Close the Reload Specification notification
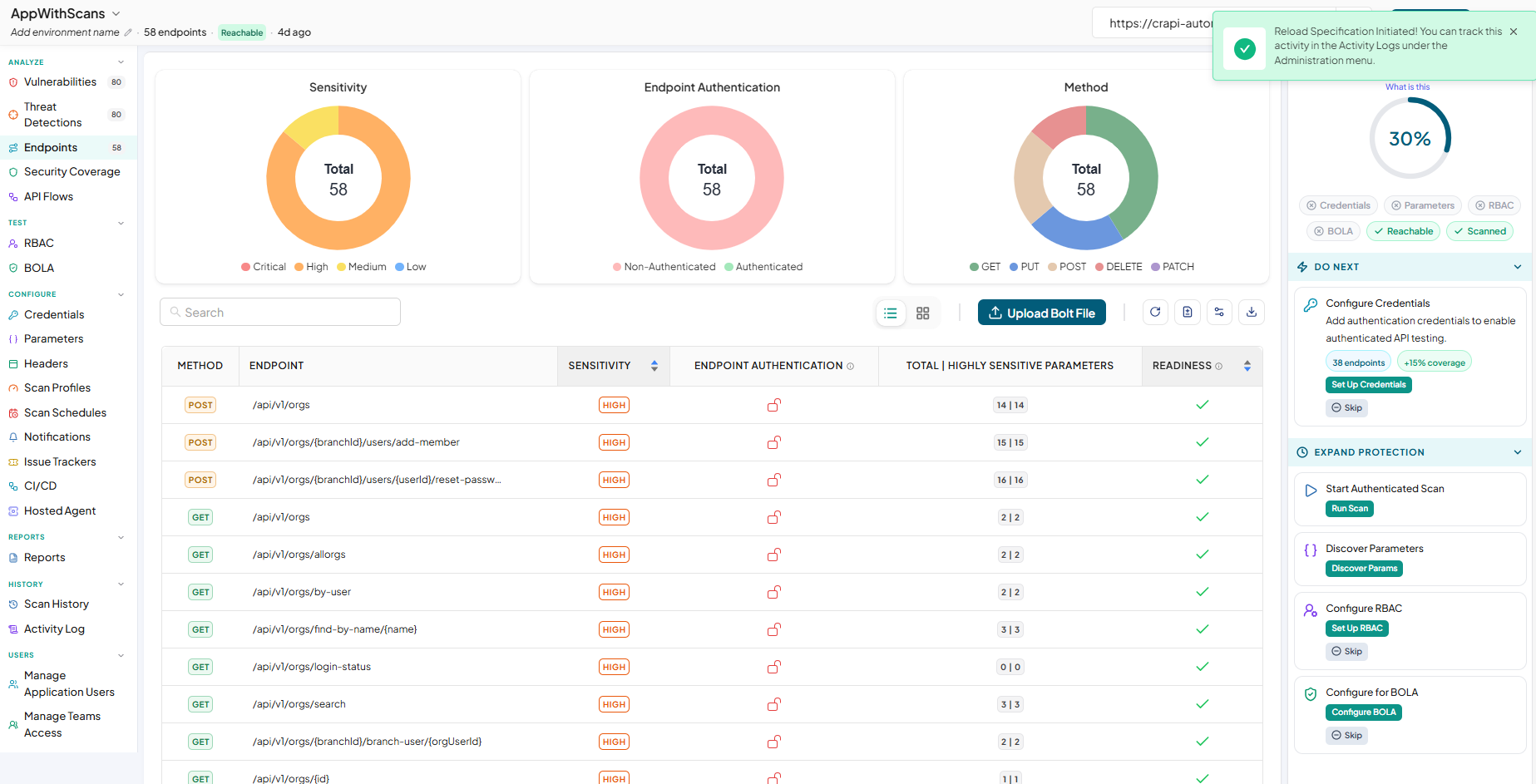 click(1514, 32)
